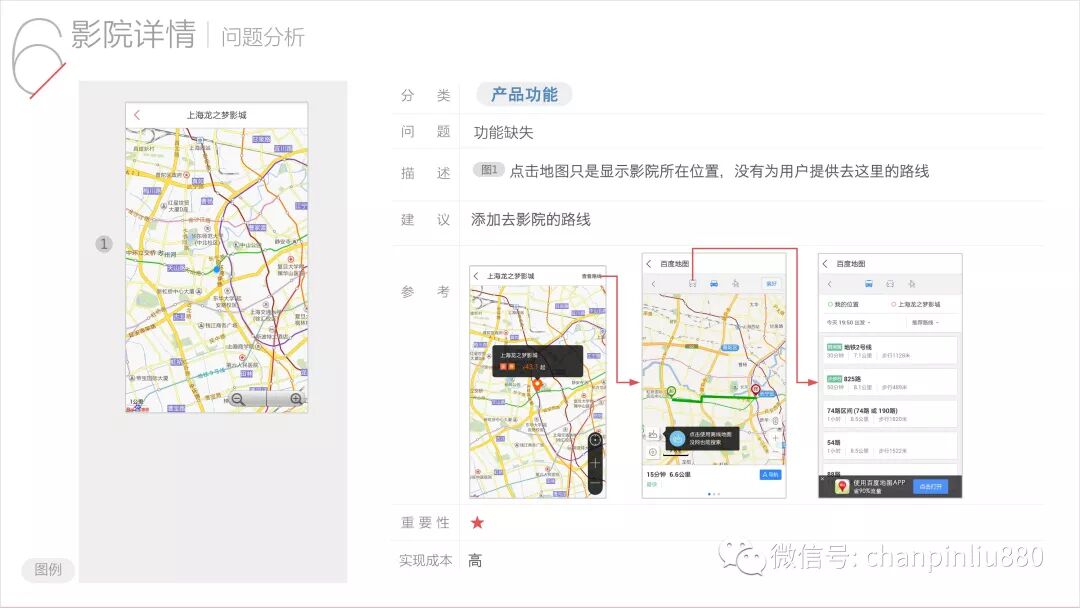Click minus on dark vertical zoom control
The height and width of the screenshot is (608, 1080).
coord(596,483)
